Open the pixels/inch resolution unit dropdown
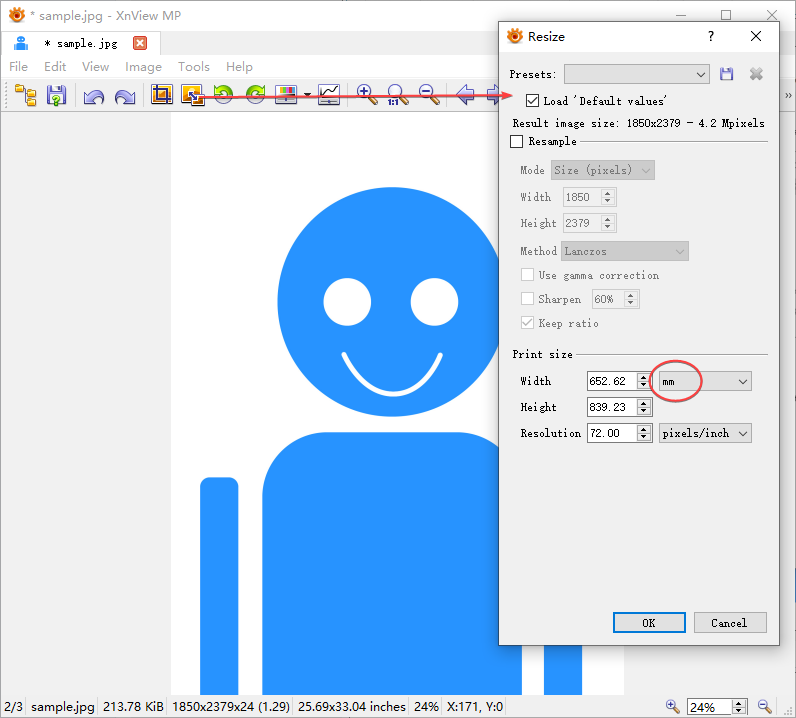Screen dimensions: 796x718 click(705, 433)
